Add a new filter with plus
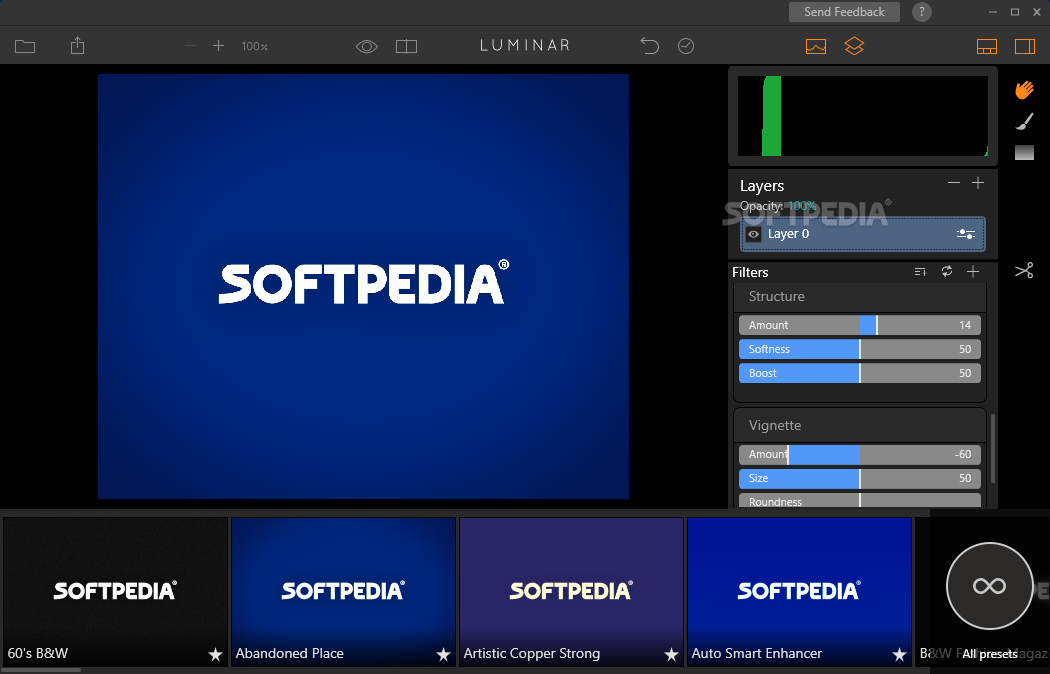Image resolution: width=1050 pixels, height=674 pixels. [973, 271]
